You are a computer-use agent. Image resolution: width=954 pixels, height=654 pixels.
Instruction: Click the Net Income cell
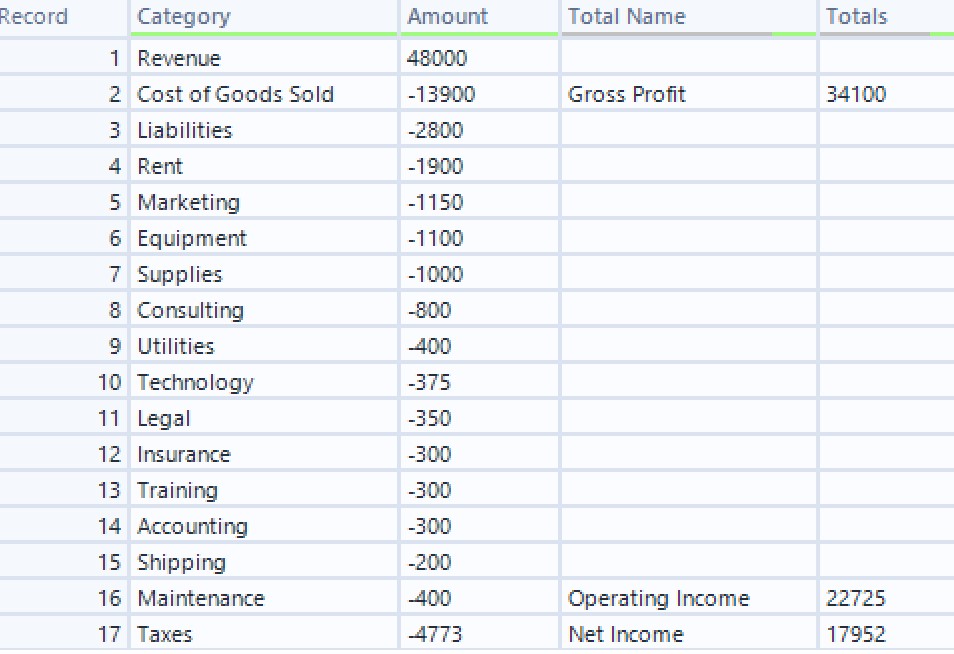(626, 634)
